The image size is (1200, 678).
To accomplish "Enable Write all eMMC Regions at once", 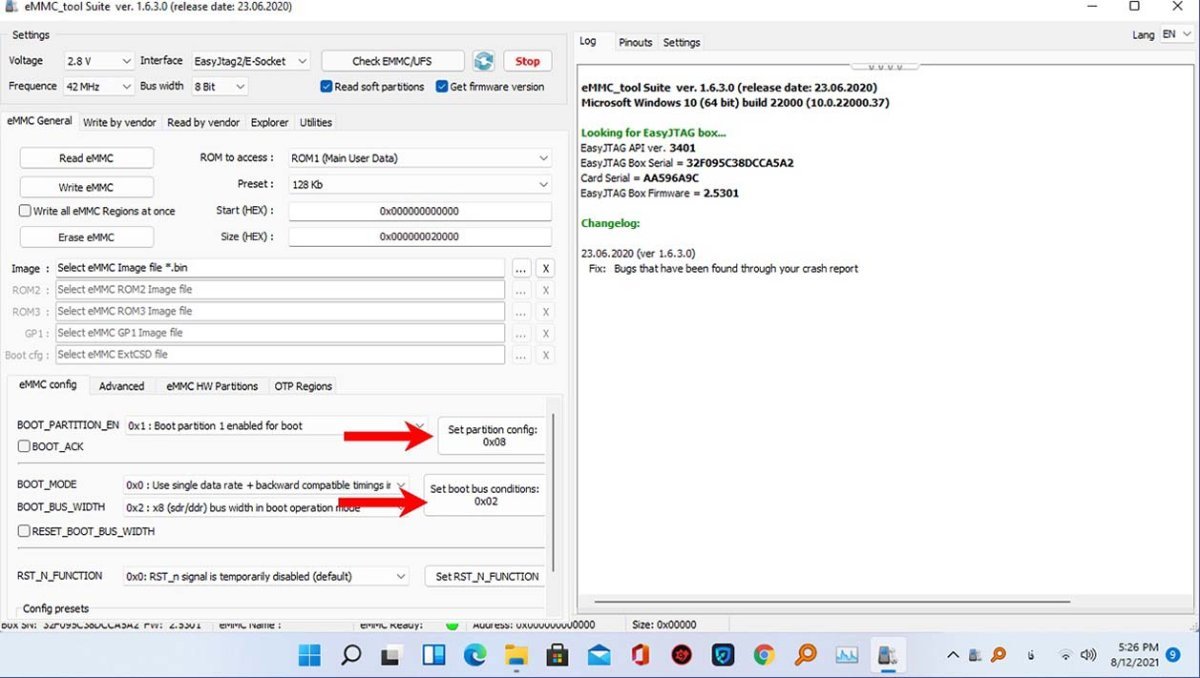I will tap(25, 211).
